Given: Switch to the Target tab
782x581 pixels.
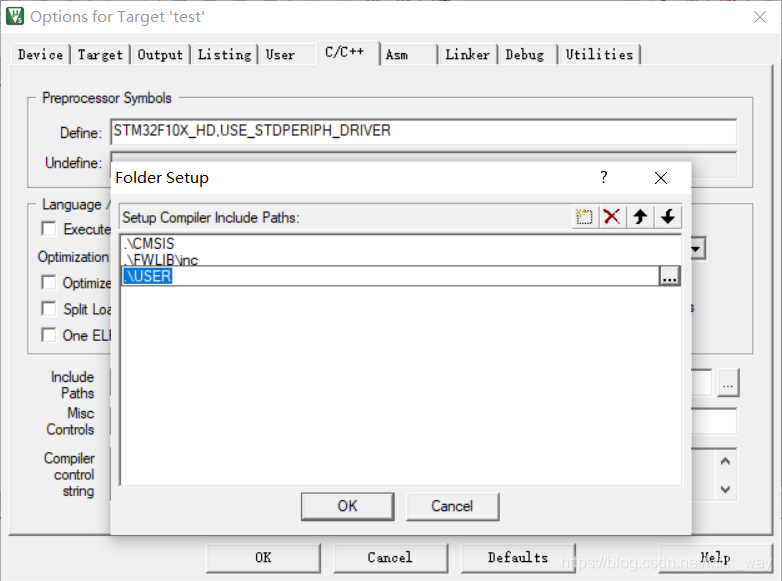Looking at the screenshot, I should point(100,54).
